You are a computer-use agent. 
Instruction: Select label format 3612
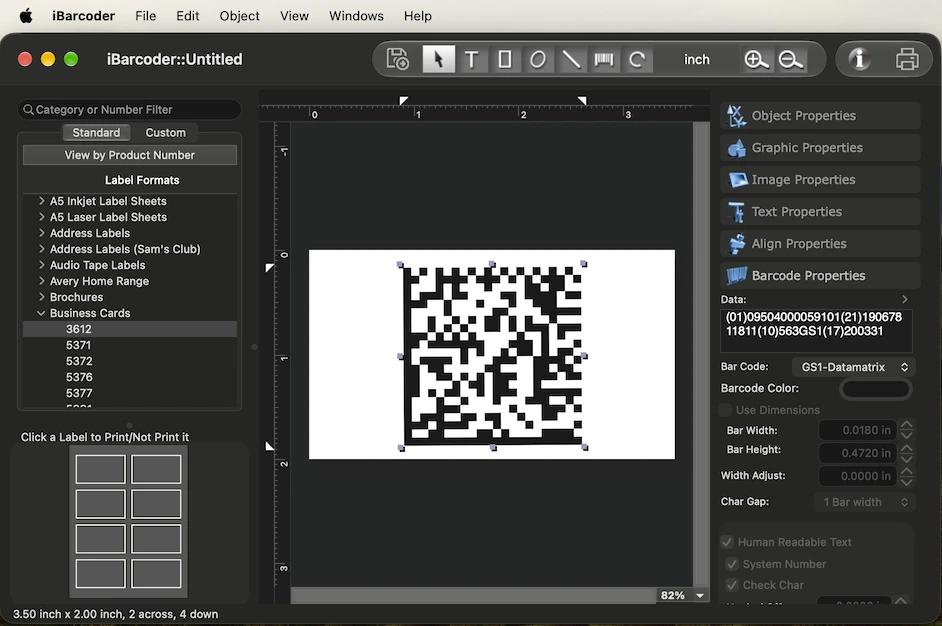[x=130, y=329]
